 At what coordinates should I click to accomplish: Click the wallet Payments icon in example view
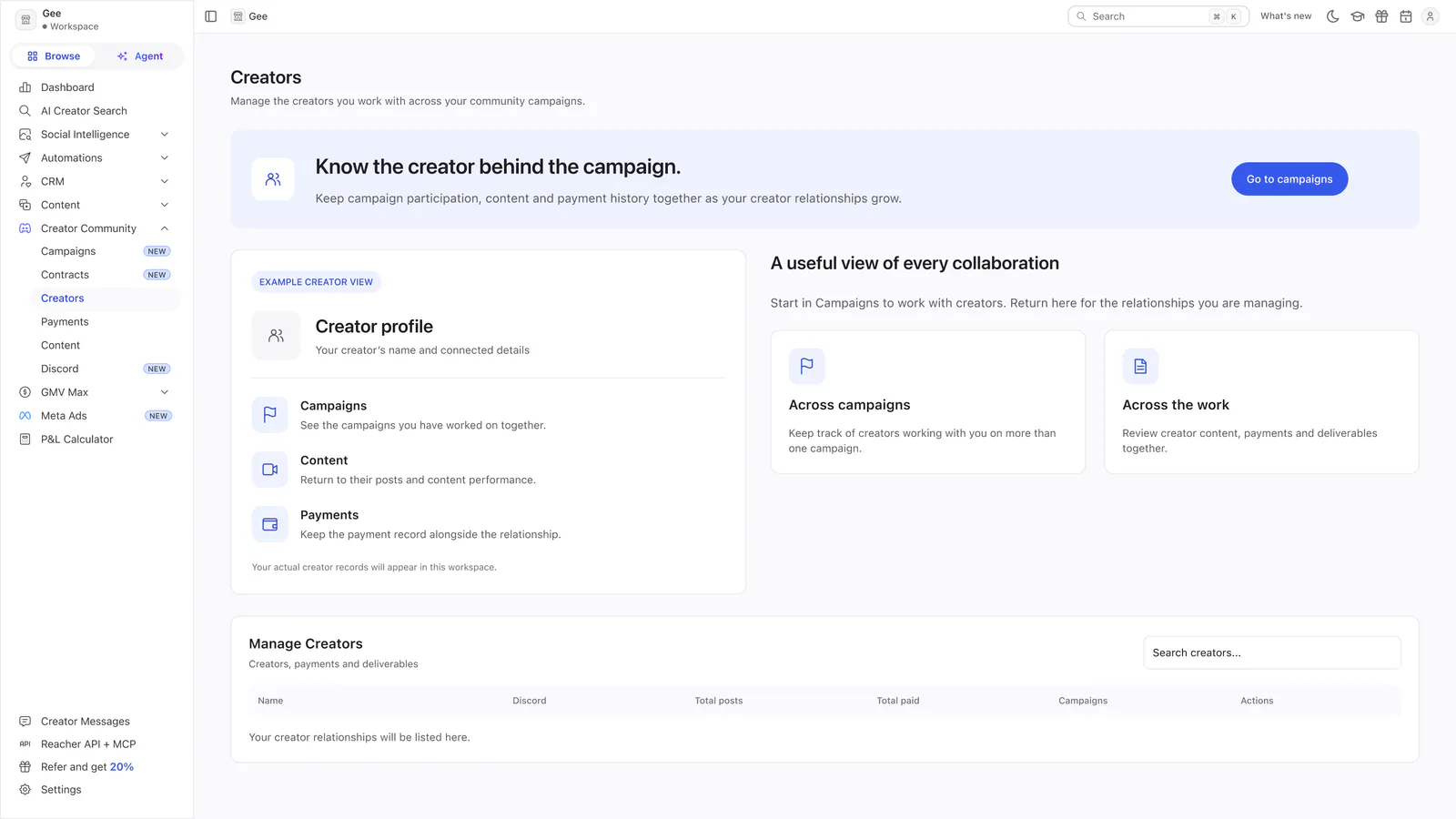(270, 524)
